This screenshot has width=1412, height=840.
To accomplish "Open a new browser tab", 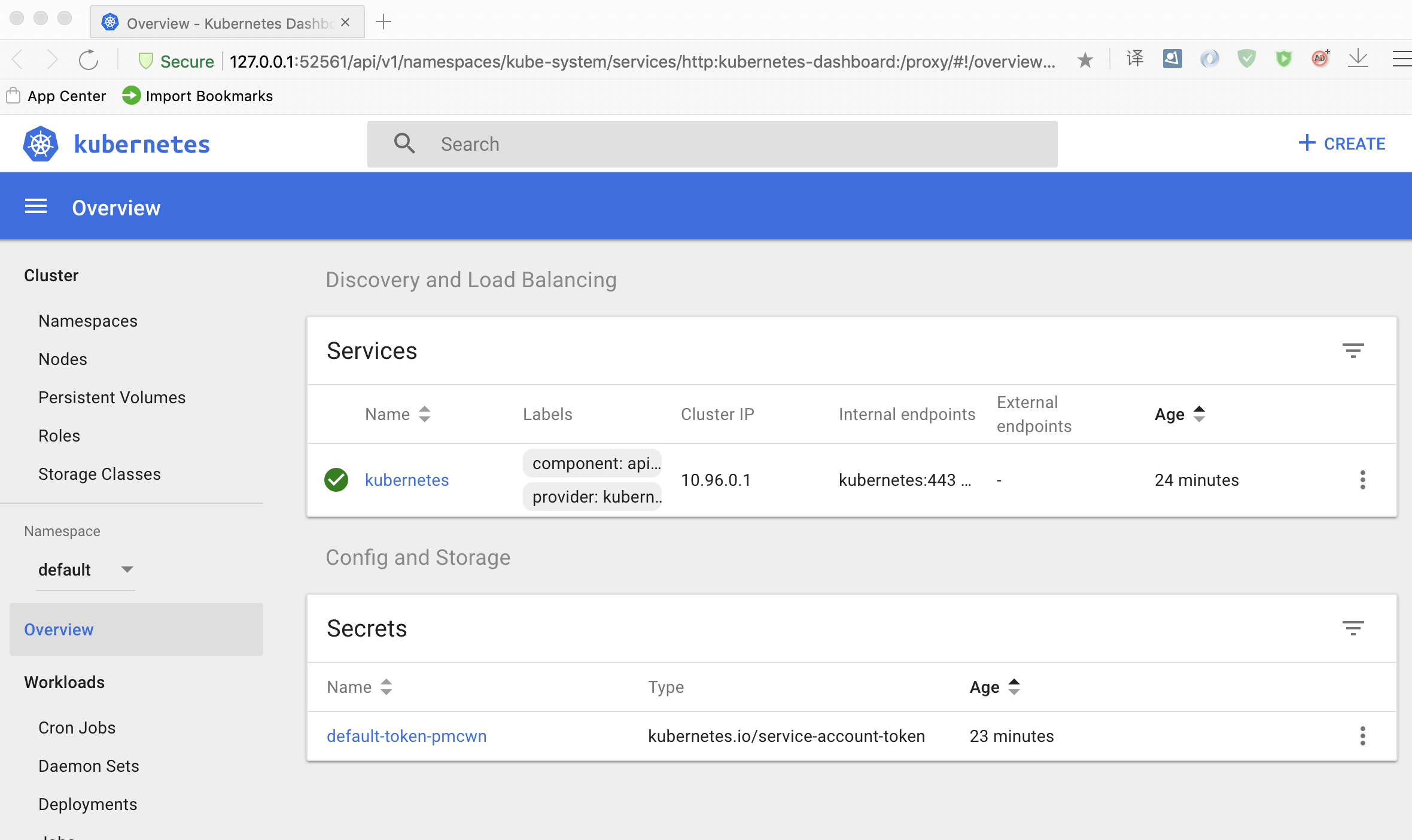I will 384,22.
